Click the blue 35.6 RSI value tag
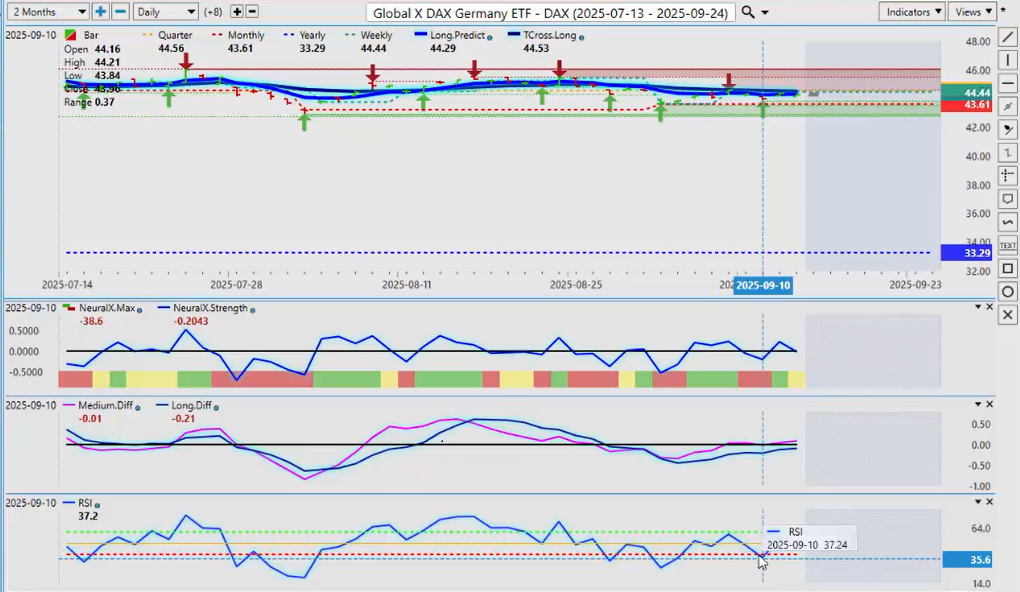The image size is (1020, 592). (966, 559)
